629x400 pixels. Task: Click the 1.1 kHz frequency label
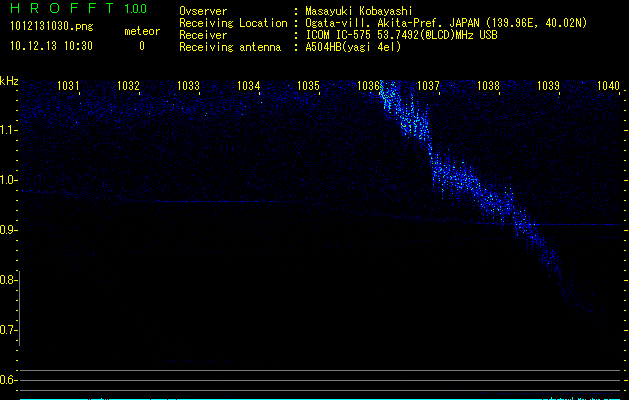pyautogui.click(x=9, y=130)
